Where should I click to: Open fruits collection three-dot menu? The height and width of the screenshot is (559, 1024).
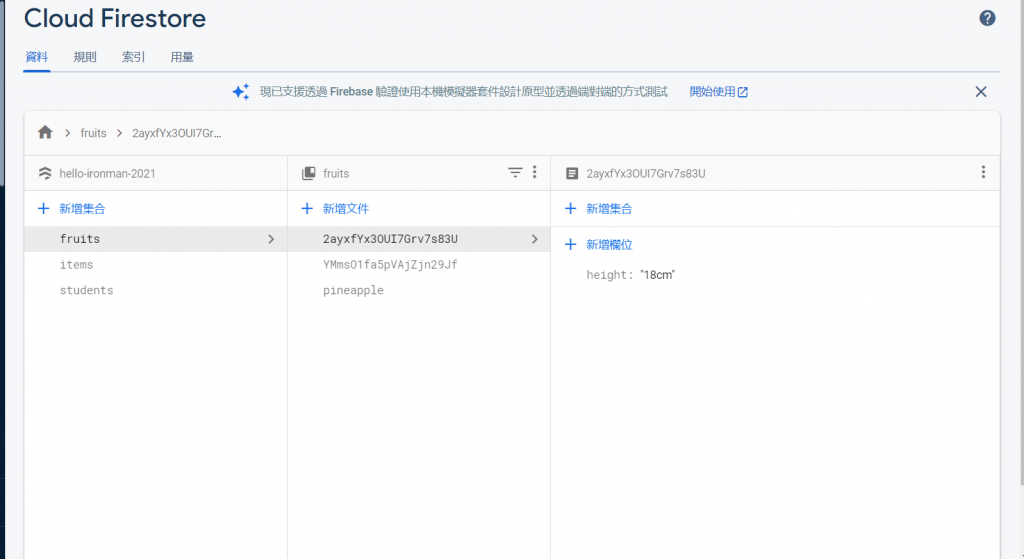534,172
